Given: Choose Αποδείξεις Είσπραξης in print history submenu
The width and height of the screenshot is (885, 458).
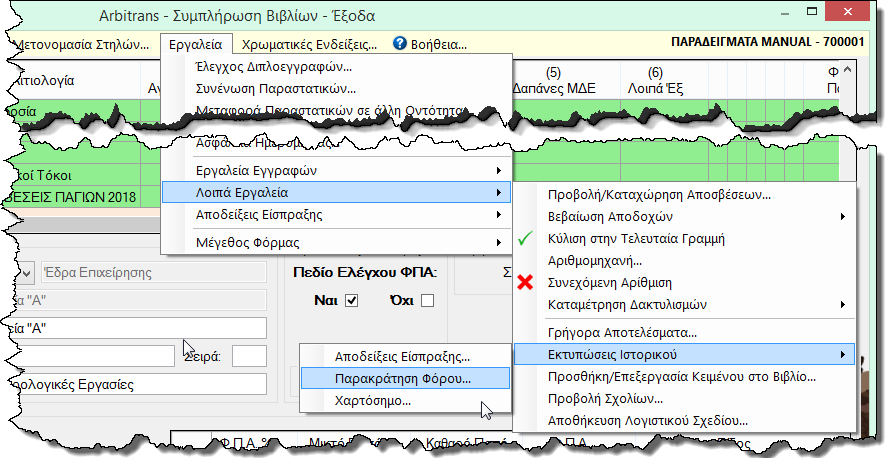Looking at the screenshot, I should [x=405, y=356].
